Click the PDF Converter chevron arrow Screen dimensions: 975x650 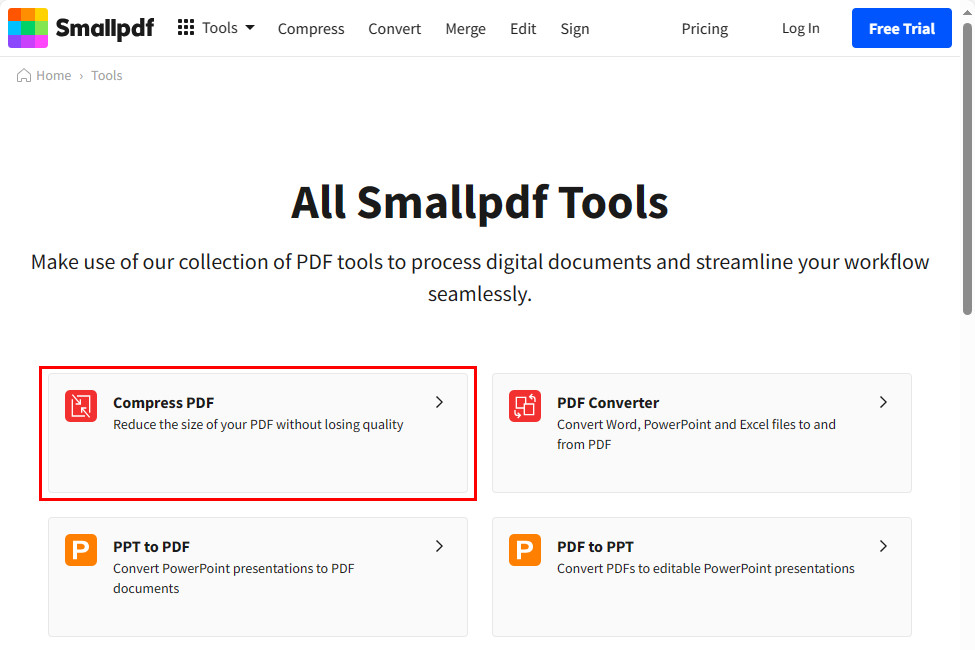pos(883,402)
